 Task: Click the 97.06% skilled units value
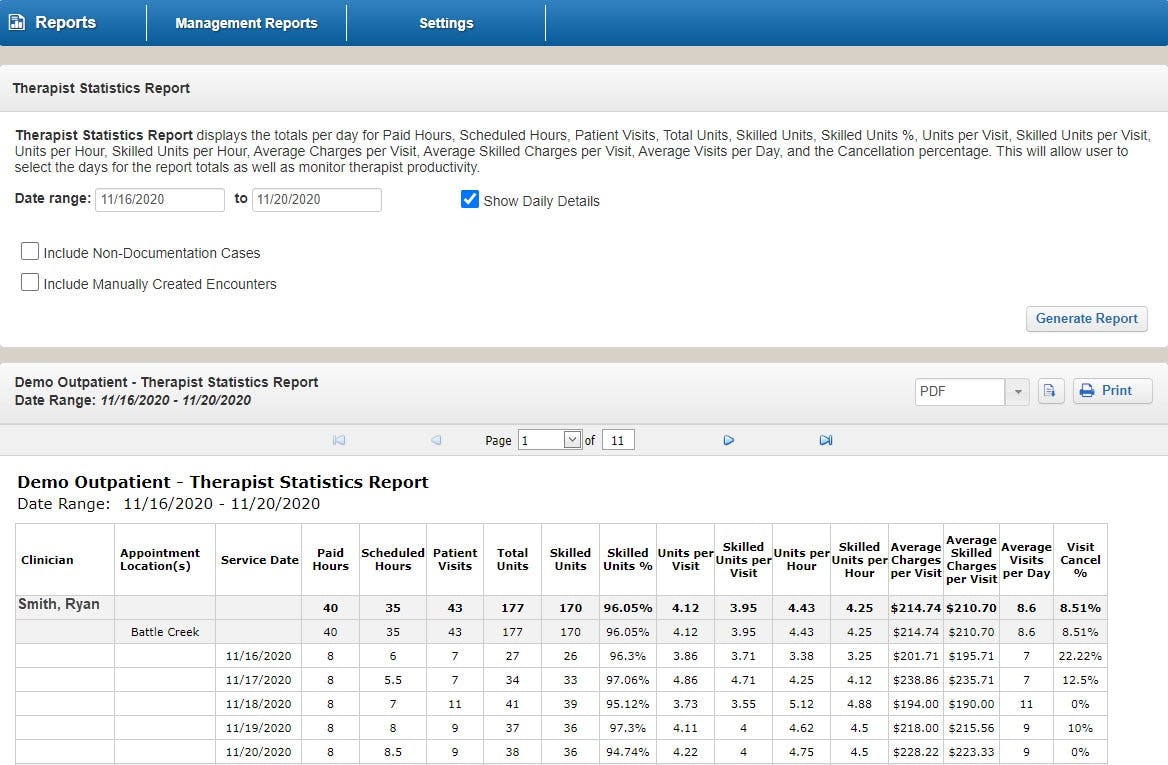(x=628, y=680)
